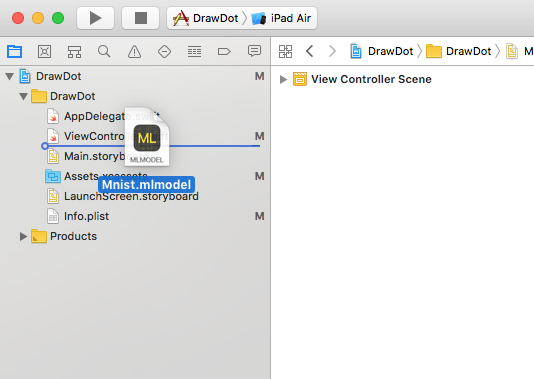Open the Source Control navigator
The height and width of the screenshot is (379, 534).
click(44, 52)
